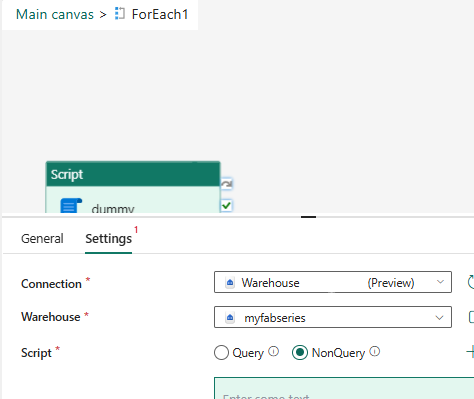Add a new script with the plus icon

470,352
